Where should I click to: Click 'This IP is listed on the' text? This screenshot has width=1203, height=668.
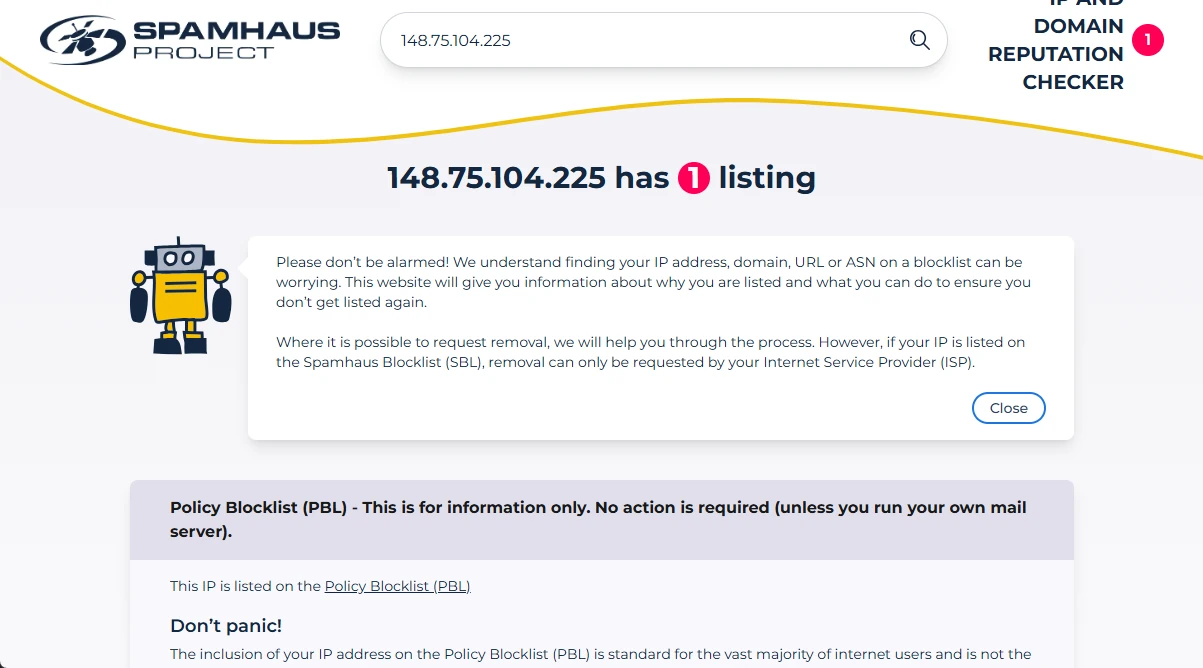click(246, 586)
